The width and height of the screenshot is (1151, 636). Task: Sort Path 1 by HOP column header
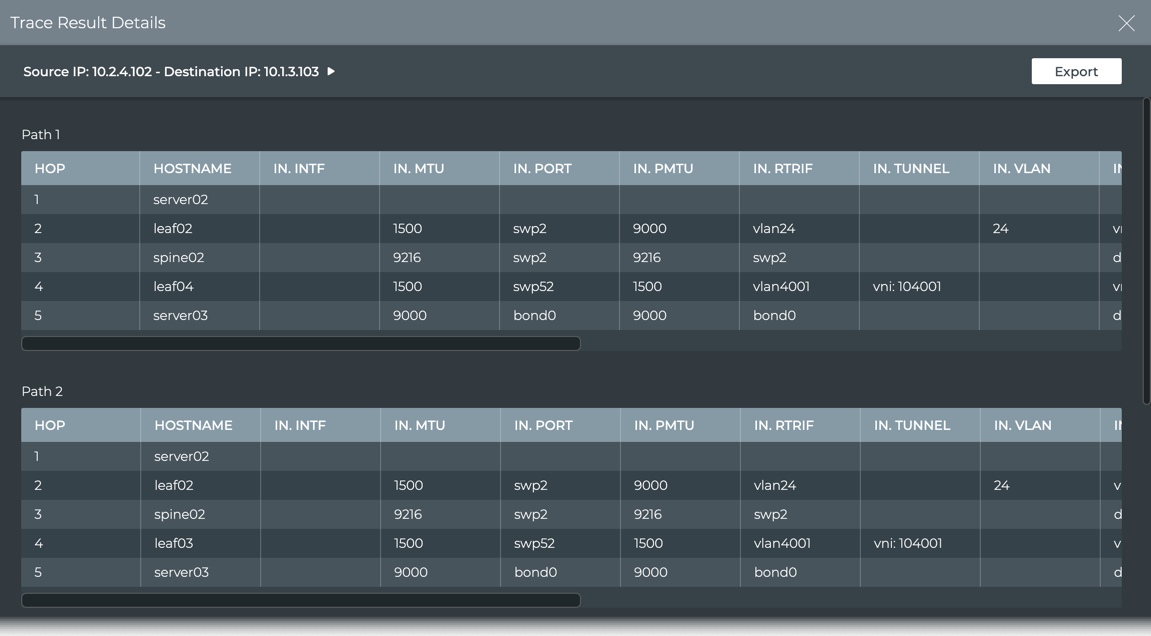[x=50, y=168]
